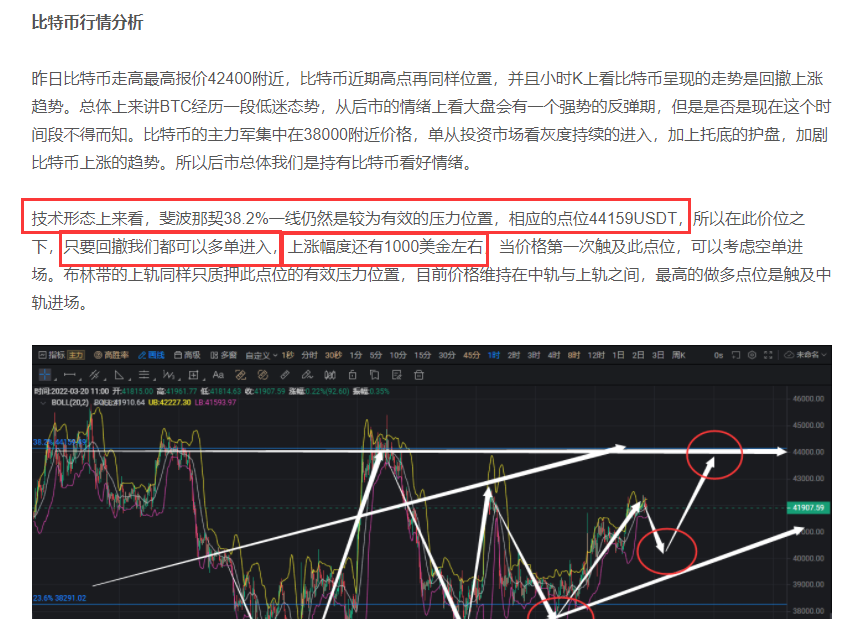The width and height of the screenshot is (844, 619).
Task: Switch to the 30秒 interval
Action: 333,355
